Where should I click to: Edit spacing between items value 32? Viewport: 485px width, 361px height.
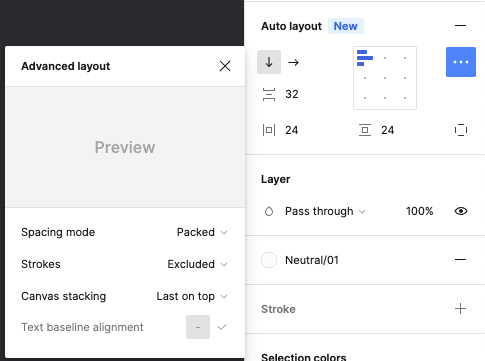tap(292, 94)
